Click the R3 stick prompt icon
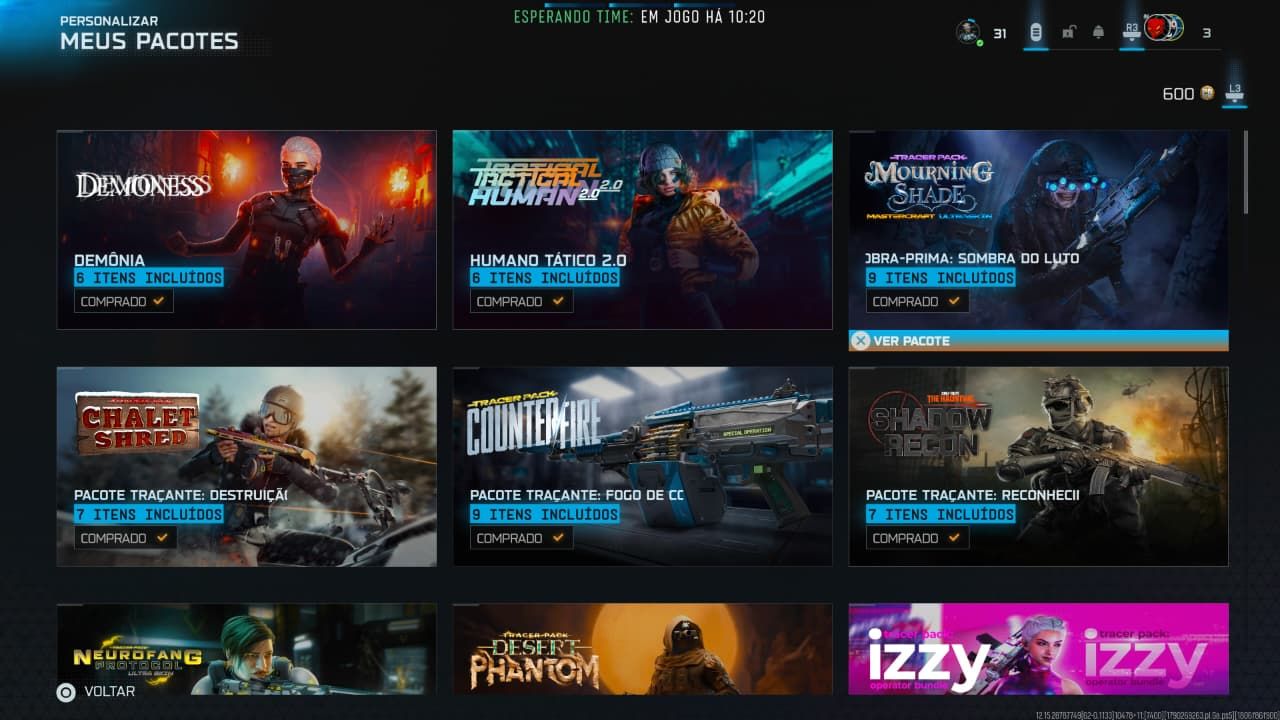1280x720 pixels. pyautogui.click(x=1131, y=32)
